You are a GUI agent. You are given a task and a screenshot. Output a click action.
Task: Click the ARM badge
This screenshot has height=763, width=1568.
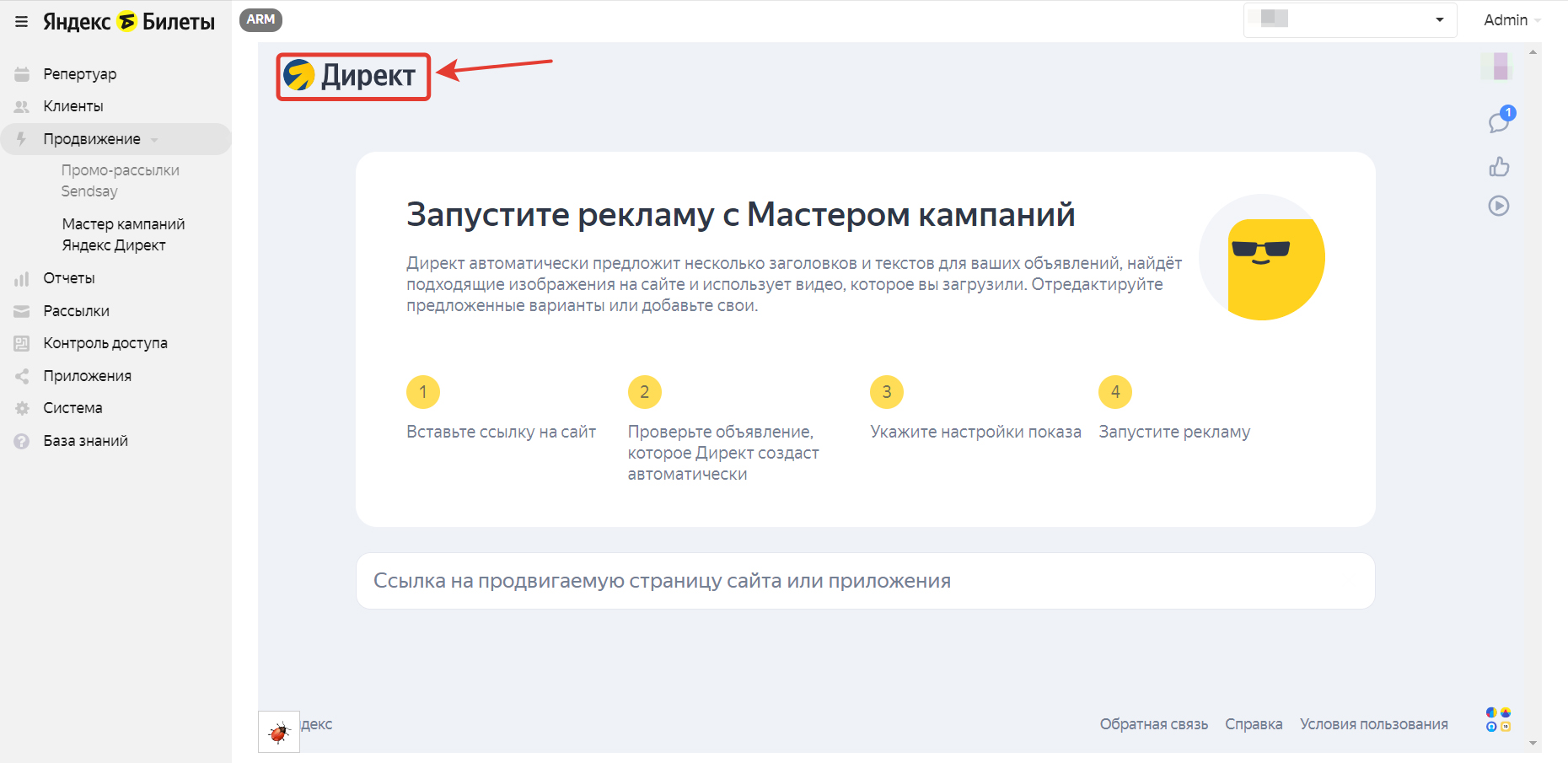coord(260,19)
